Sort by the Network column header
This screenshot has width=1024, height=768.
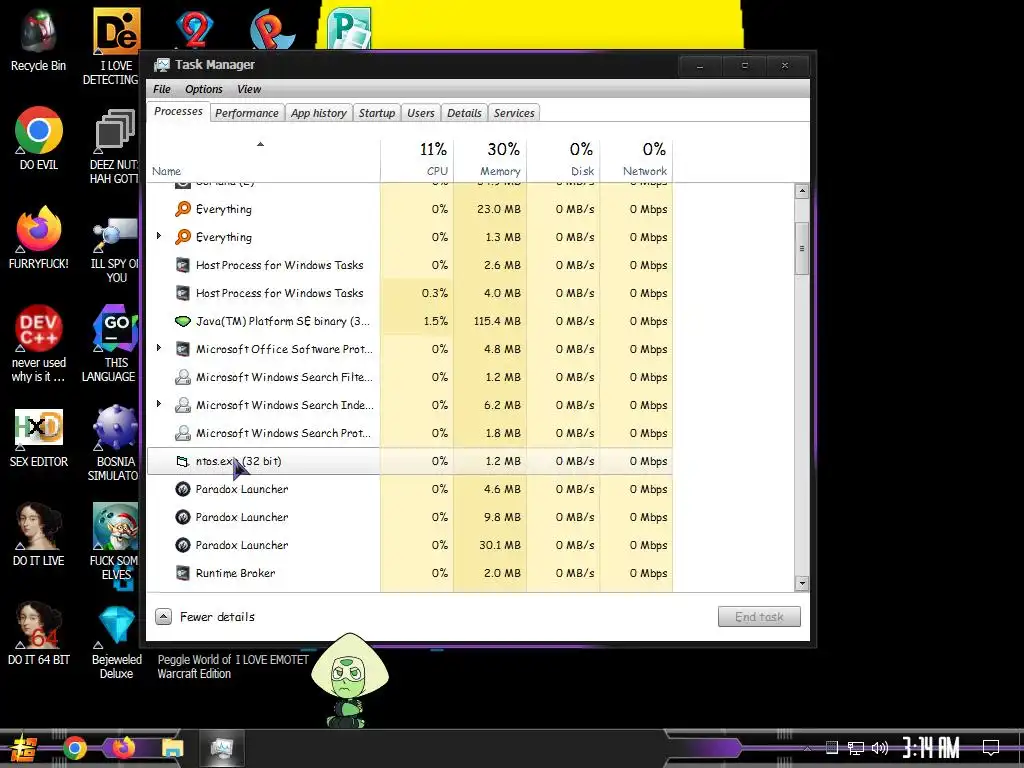pyautogui.click(x=637, y=160)
